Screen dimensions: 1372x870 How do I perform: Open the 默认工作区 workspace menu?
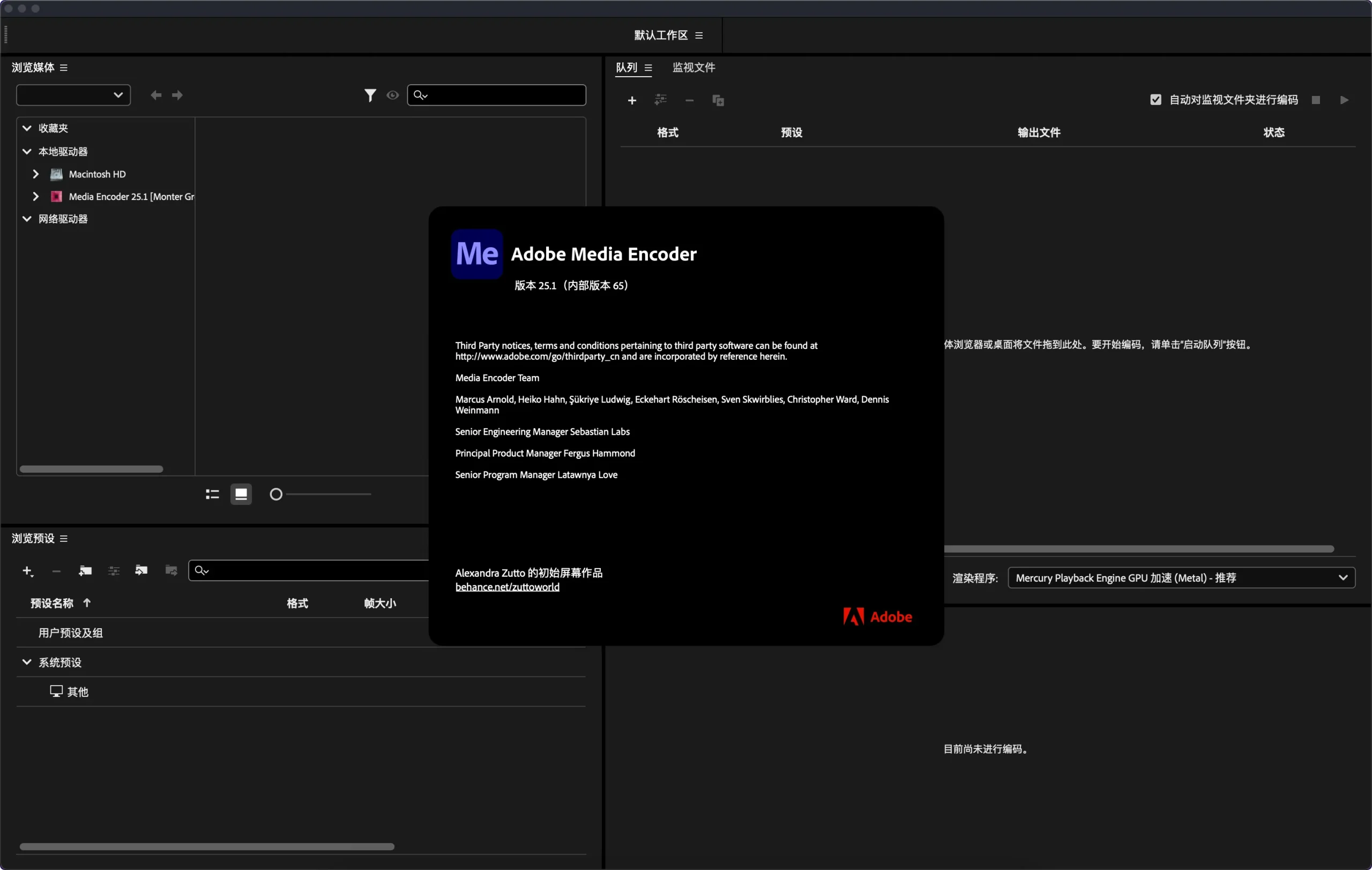click(x=698, y=35)
